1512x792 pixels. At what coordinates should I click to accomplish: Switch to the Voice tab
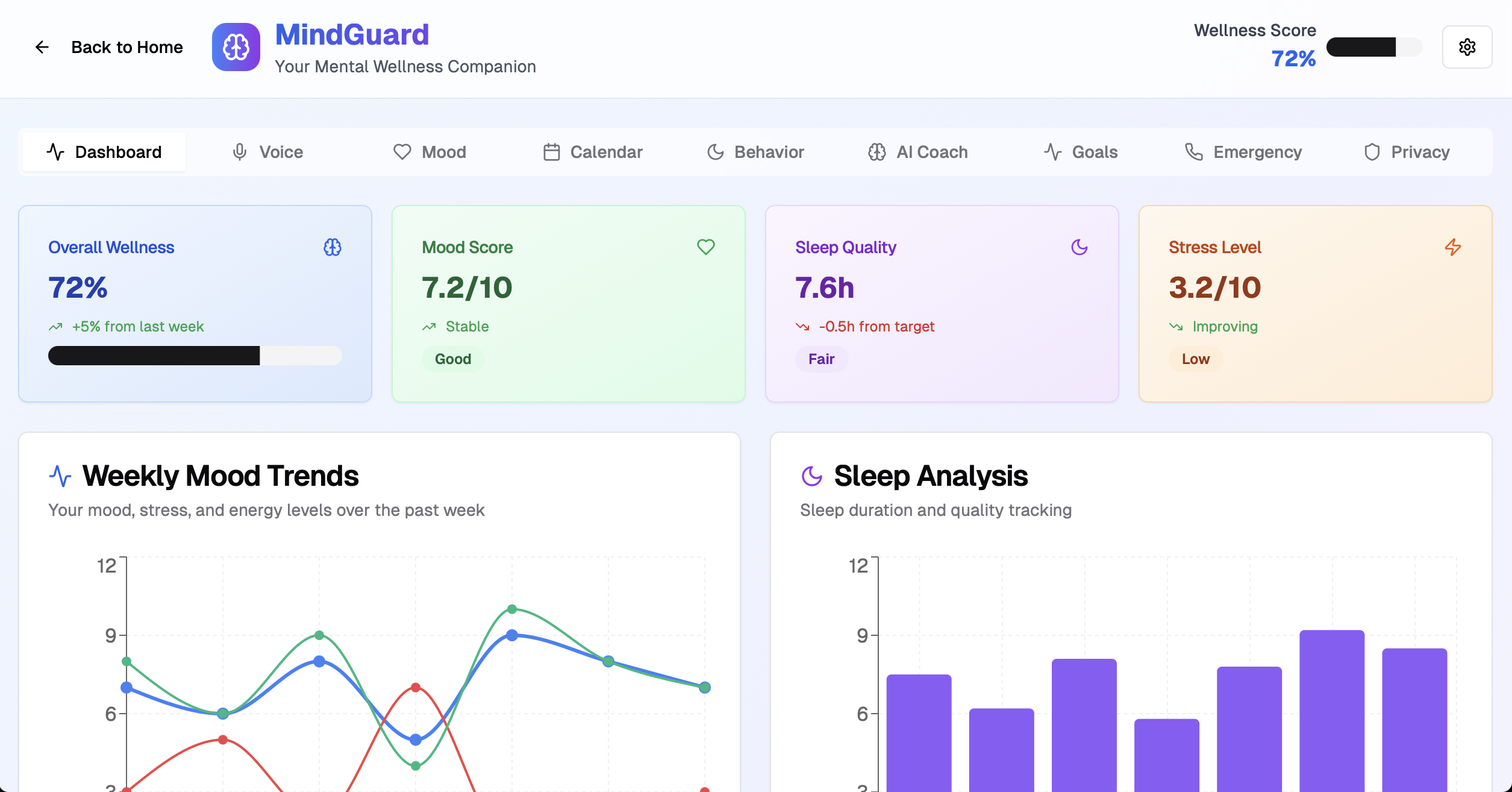267,152
